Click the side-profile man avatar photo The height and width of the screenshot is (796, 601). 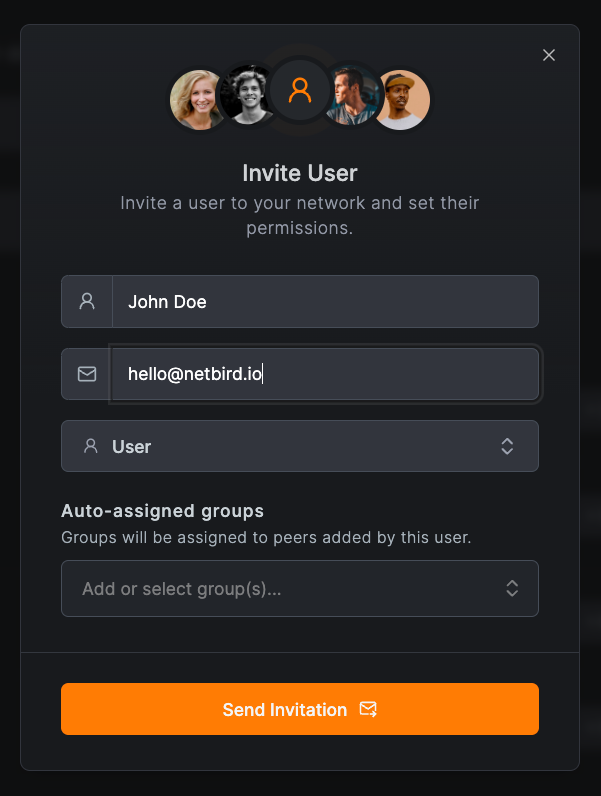(354, 96)
